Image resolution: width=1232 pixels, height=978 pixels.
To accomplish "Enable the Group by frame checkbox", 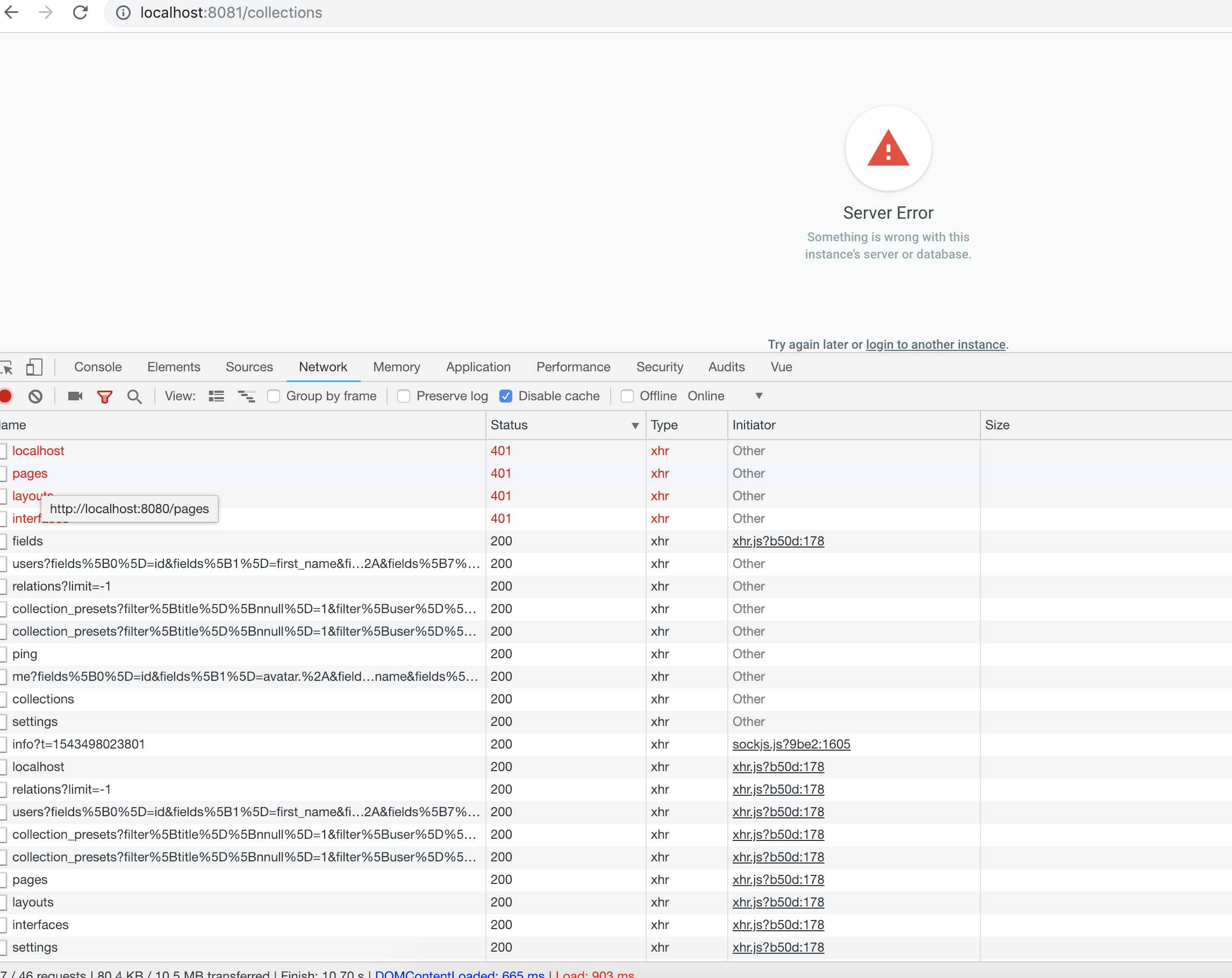I will pos(274,396).
